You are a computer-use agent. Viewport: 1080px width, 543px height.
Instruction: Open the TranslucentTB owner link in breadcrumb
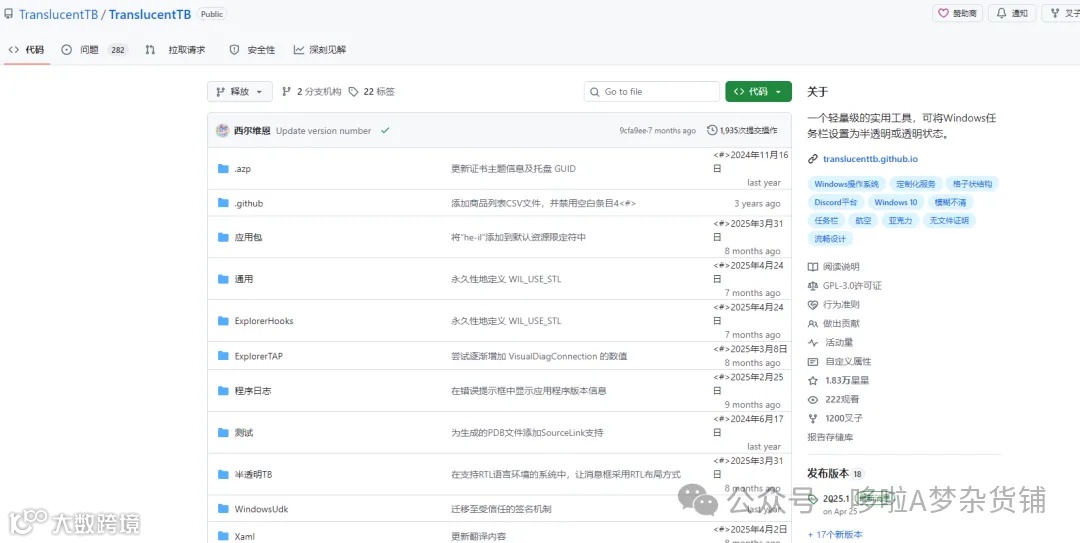pos(59,14)
